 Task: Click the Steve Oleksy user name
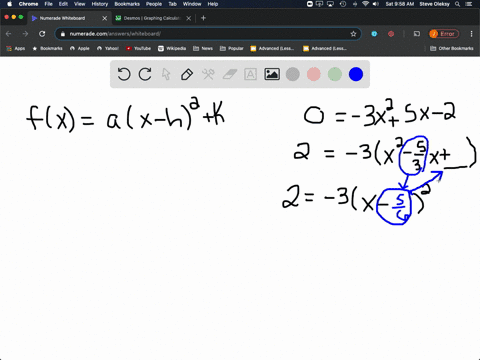point(435,4)
